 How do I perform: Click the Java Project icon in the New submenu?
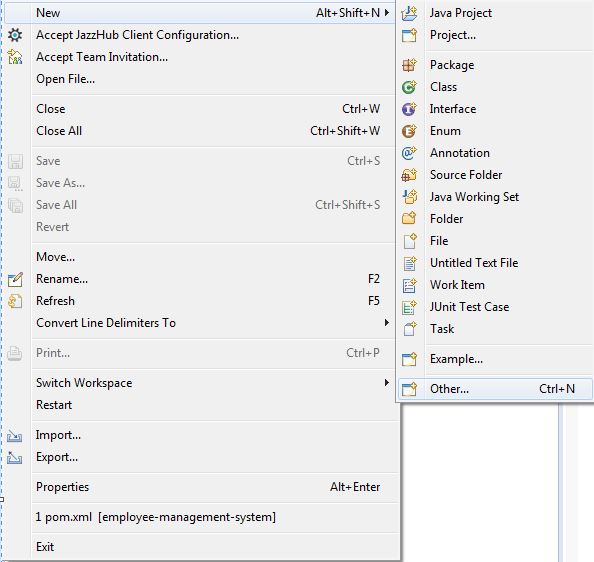click(409, 14)
